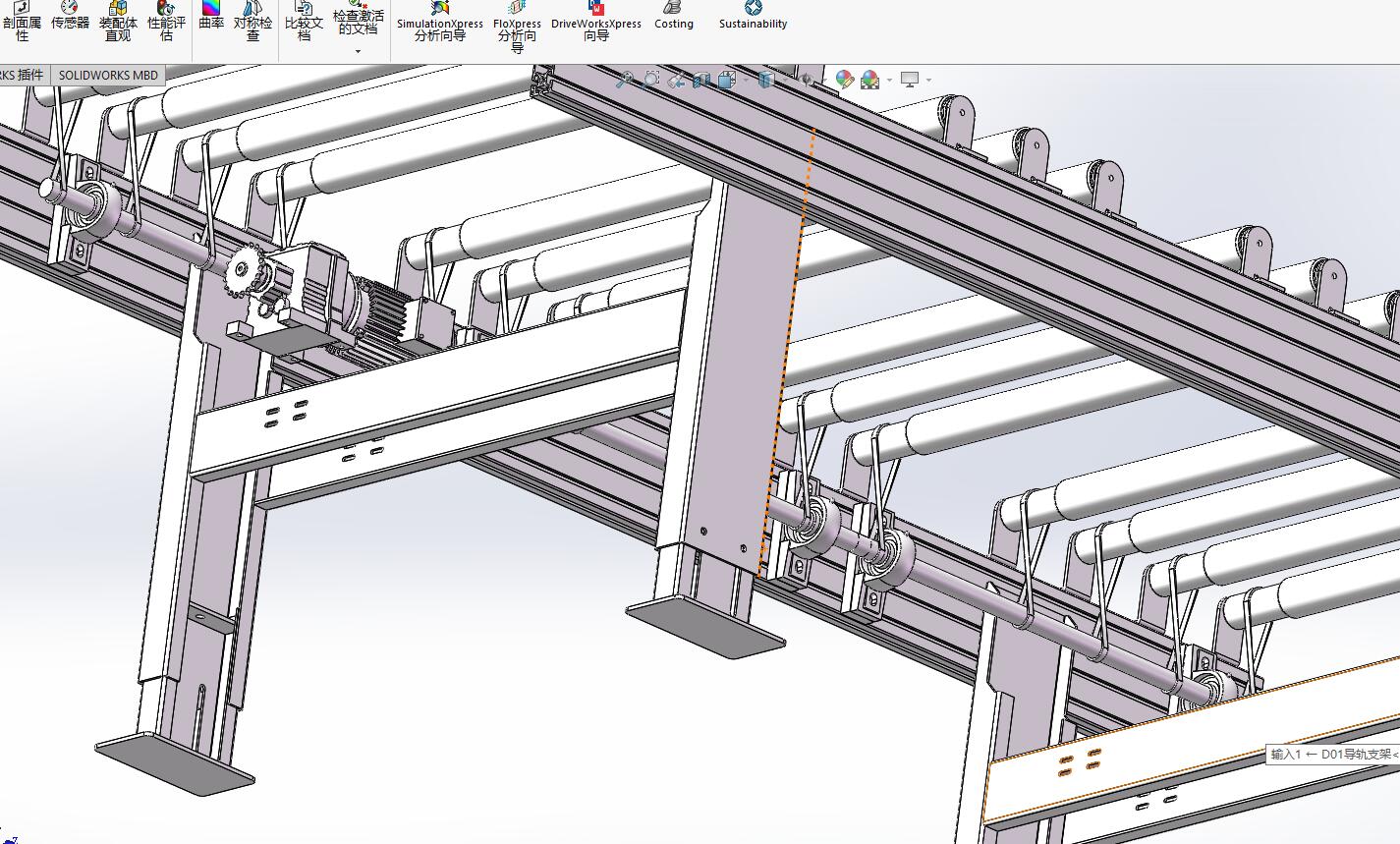
Task: Switch to the SOLIDWORKS MBD tab
Action: tap(108, 75)
